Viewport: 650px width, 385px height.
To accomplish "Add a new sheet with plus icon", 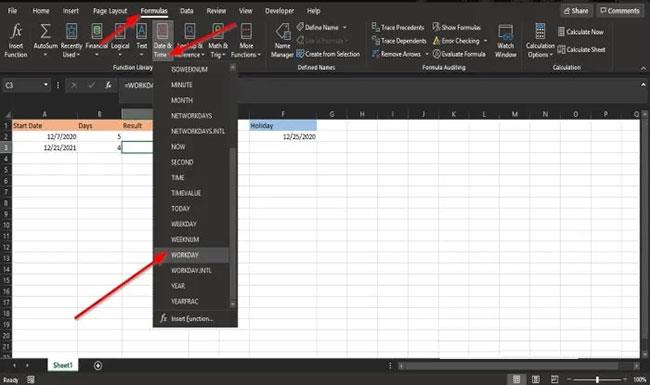I will tap(98, 366).
